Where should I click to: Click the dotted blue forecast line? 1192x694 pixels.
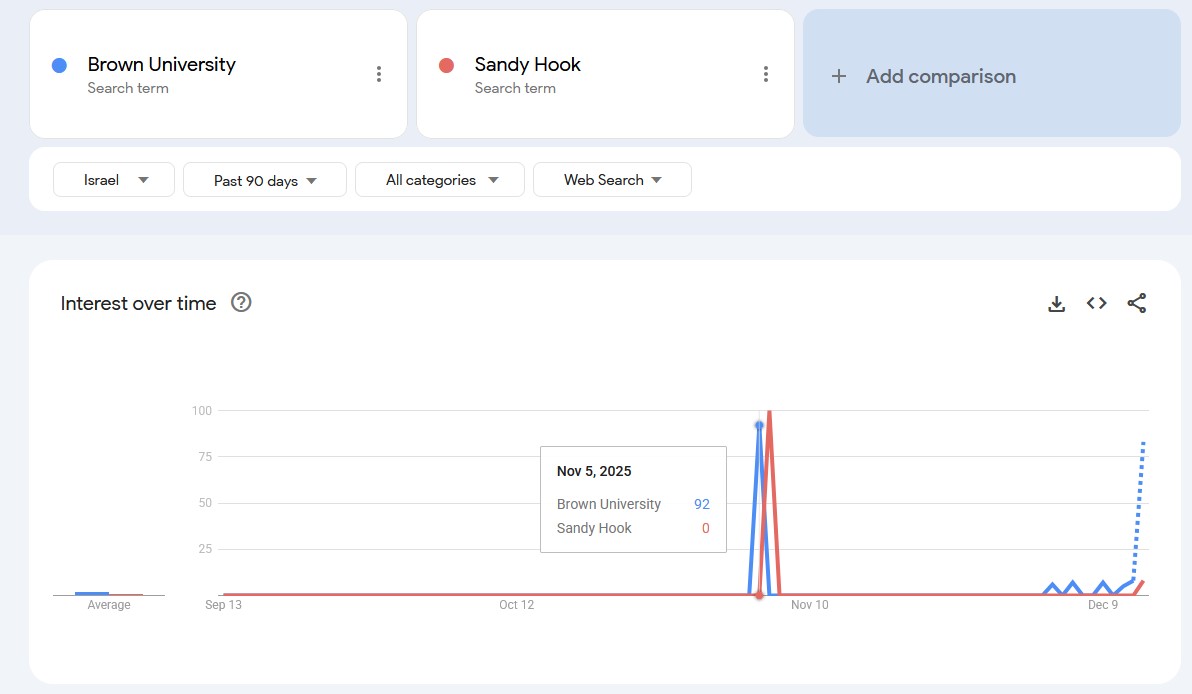coord(1139,509)
